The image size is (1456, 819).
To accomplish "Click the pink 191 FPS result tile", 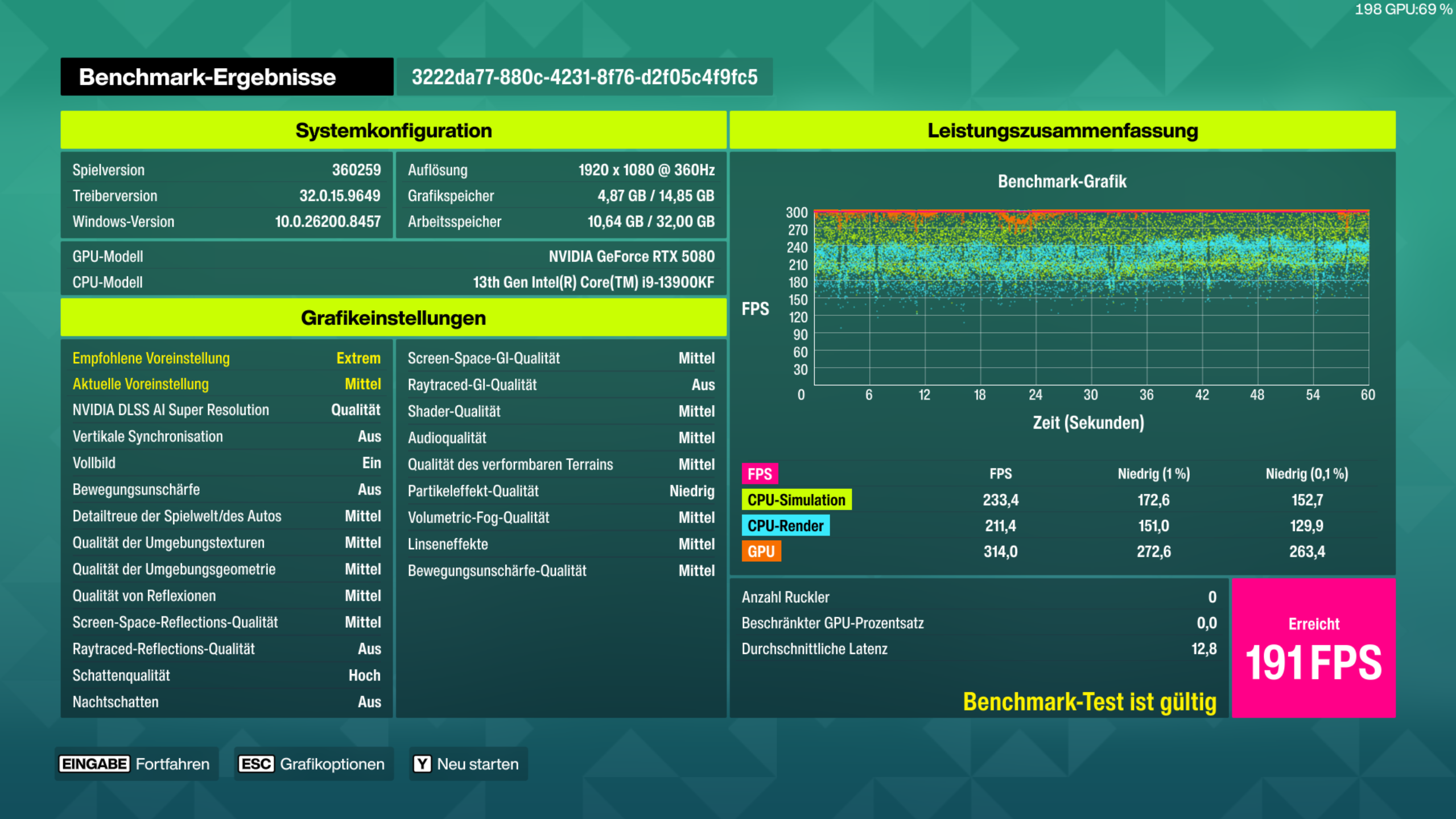I will click(1313, 648).
